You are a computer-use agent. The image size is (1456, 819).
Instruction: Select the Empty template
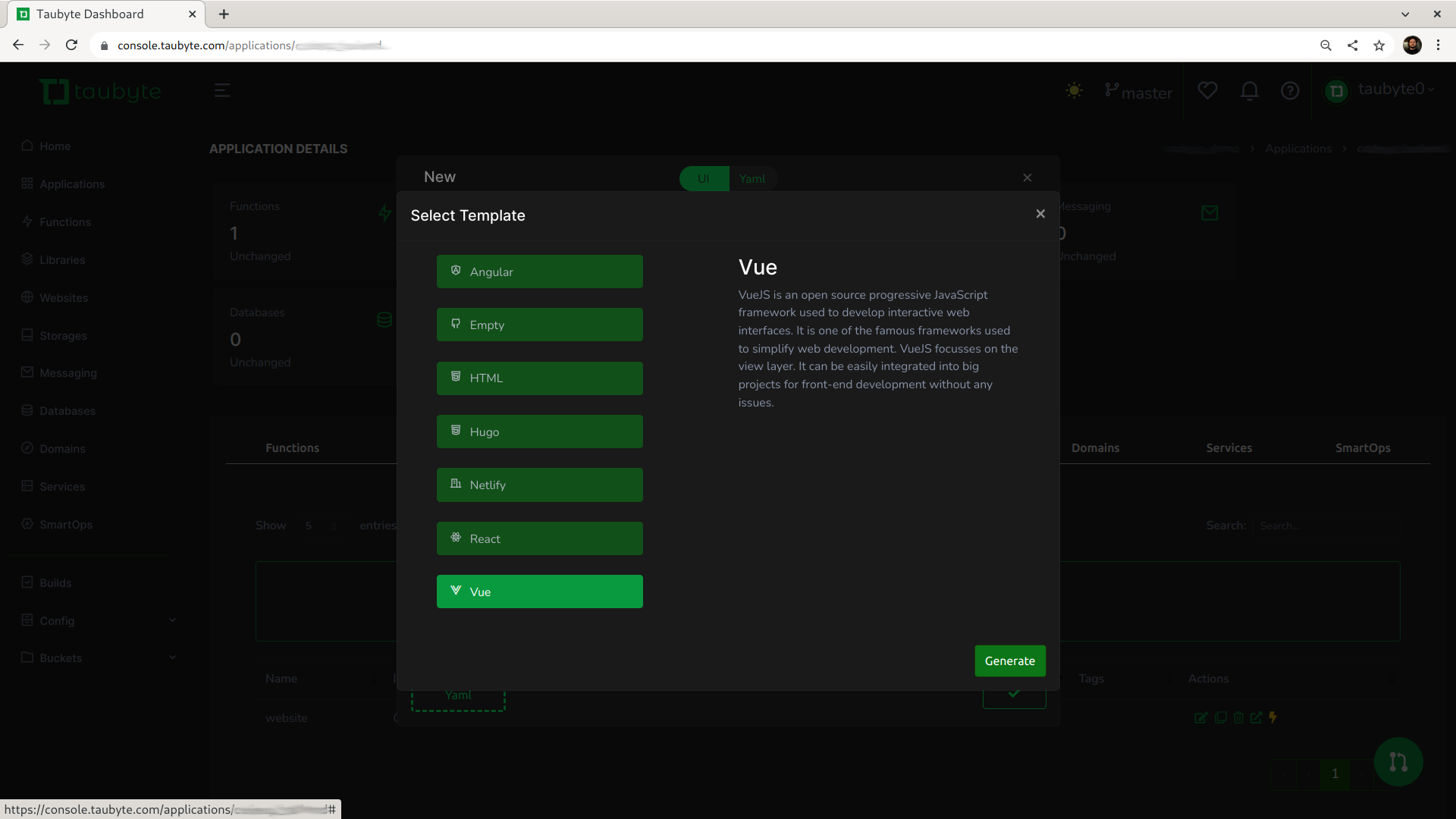tap(539, 325)
